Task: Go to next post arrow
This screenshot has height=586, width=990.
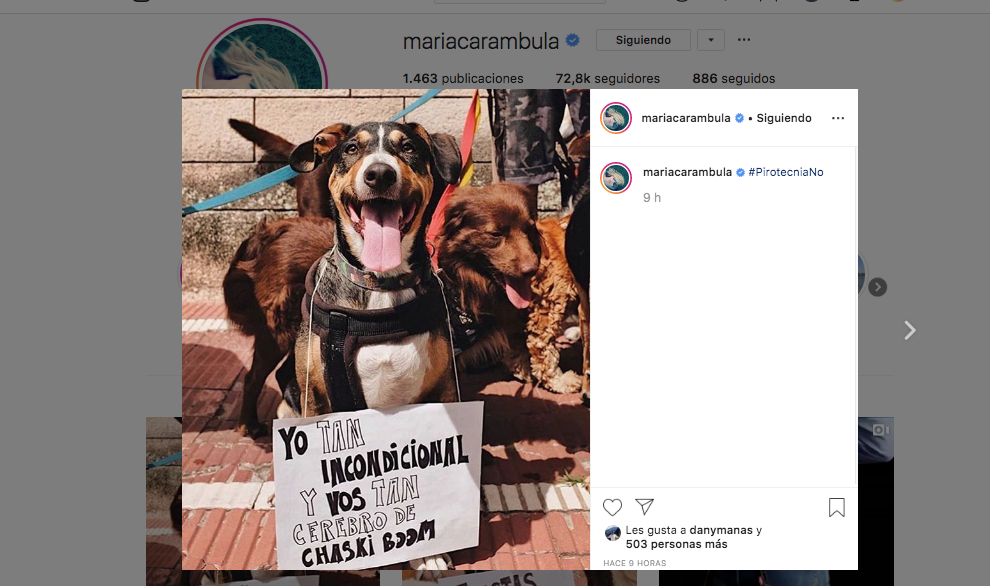Action: click(909, 330)
